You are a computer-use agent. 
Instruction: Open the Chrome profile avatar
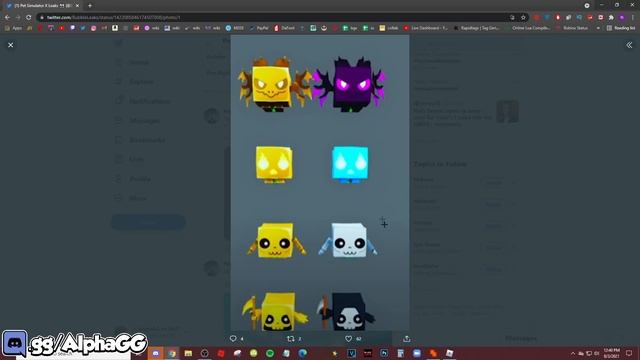click(x=622, y=18)
